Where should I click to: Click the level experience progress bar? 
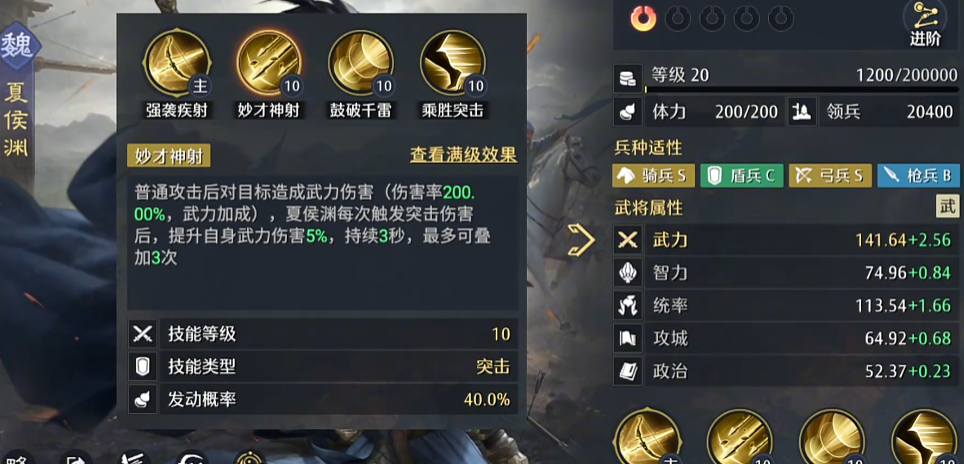tap(802, 90)
